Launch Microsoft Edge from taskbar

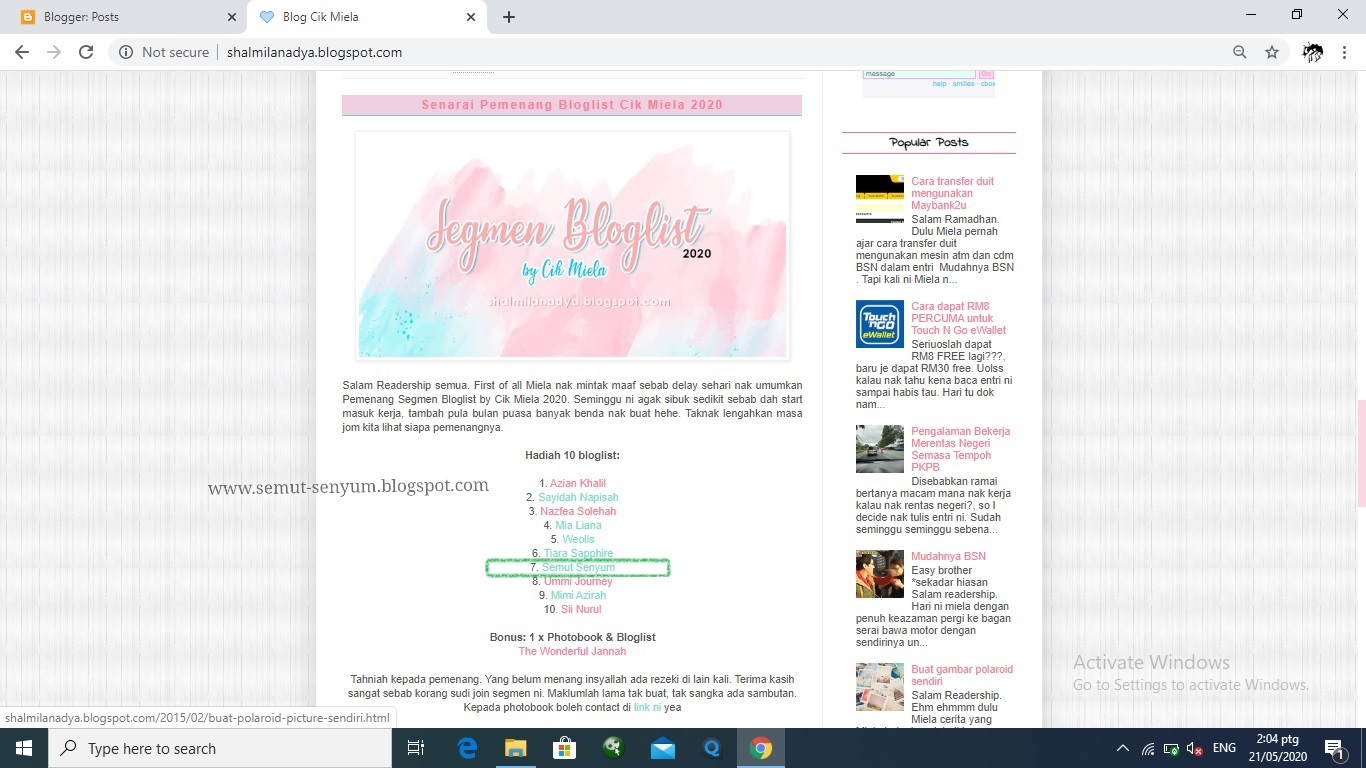click(467, 748)
